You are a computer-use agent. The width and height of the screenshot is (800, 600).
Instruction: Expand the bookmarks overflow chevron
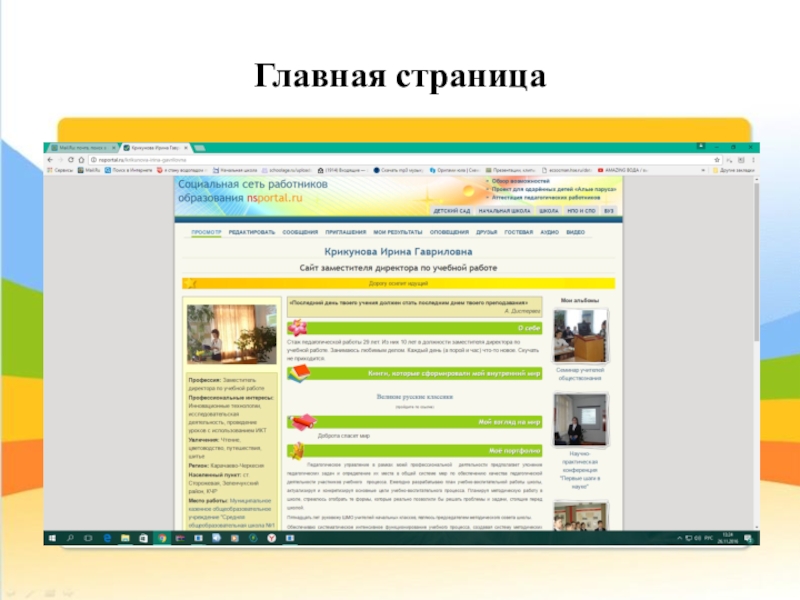(703, 170)
